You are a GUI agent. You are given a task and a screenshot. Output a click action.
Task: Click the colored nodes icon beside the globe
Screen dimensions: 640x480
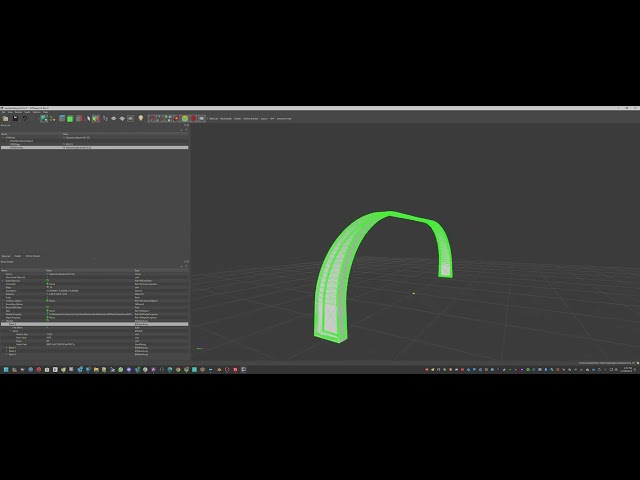[52, 118]
